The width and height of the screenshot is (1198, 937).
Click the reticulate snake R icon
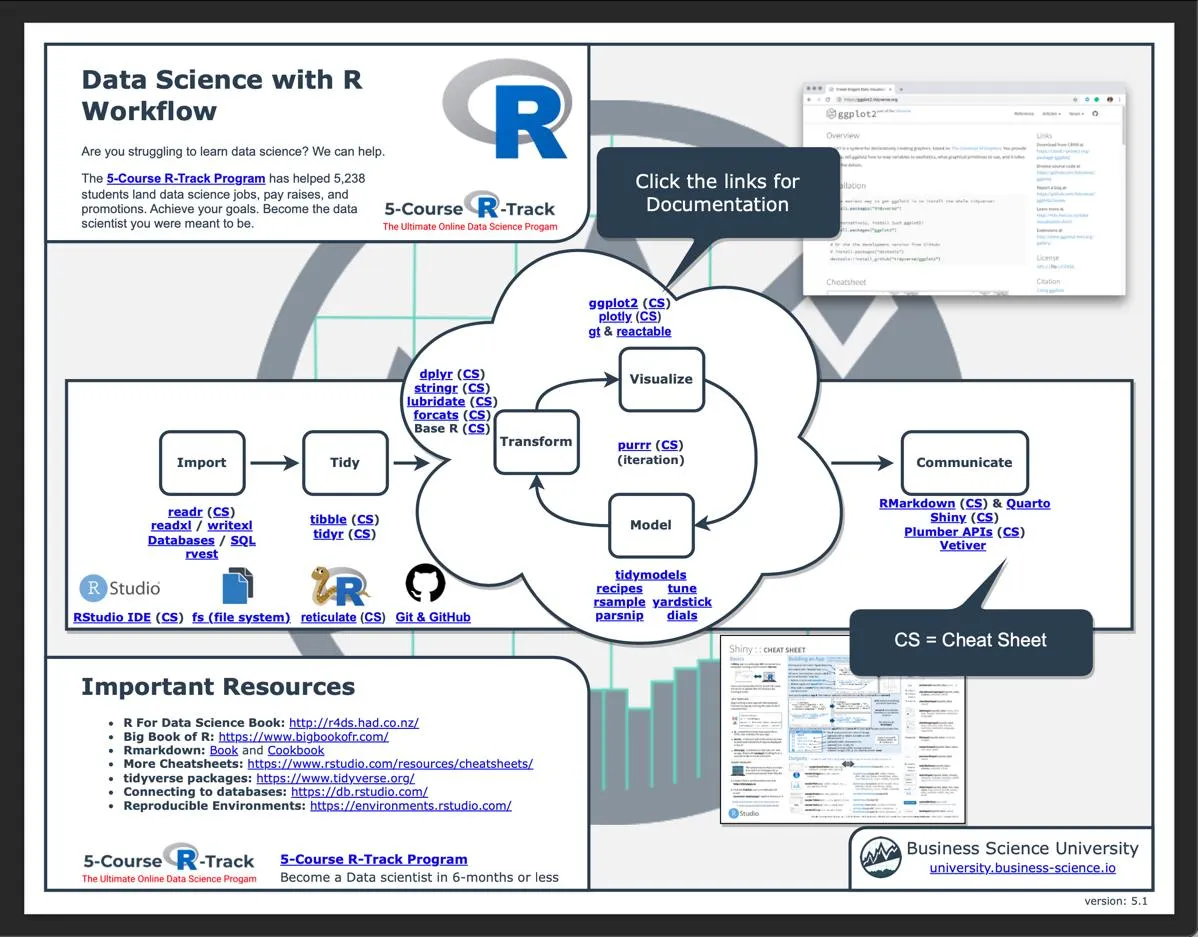click(x=340, y=586)
